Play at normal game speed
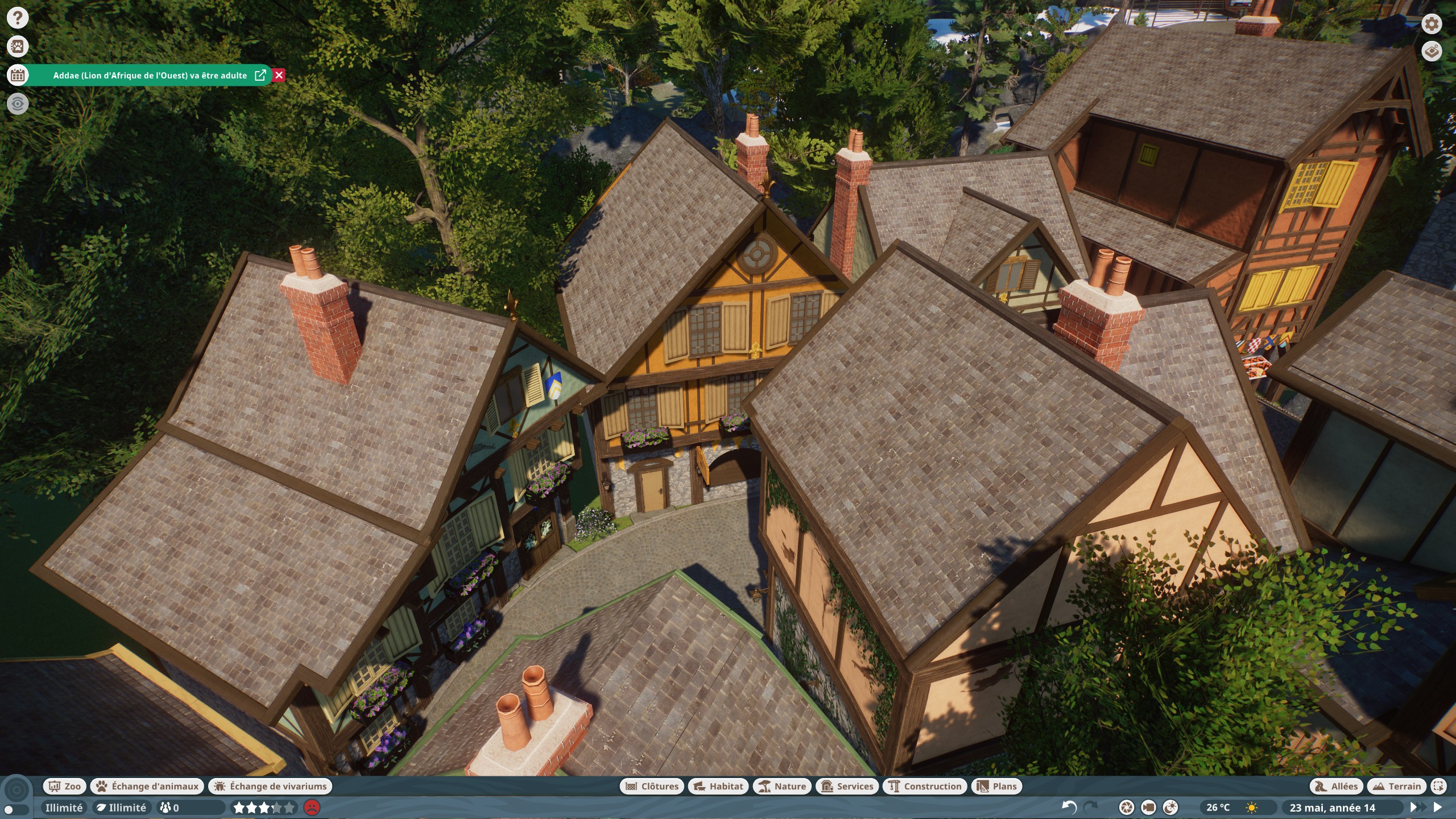Image resolution: width=1456 pixels, height=819 pixels. click(1438, 807)
